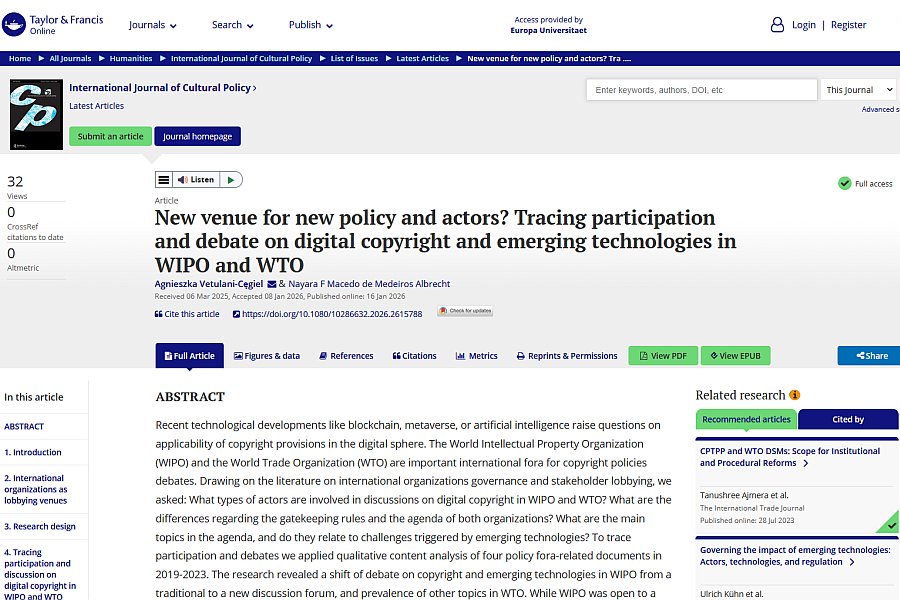Open the Publish dropdown menu
This screenshot has height=600, width=900.
tap(311, 25)
